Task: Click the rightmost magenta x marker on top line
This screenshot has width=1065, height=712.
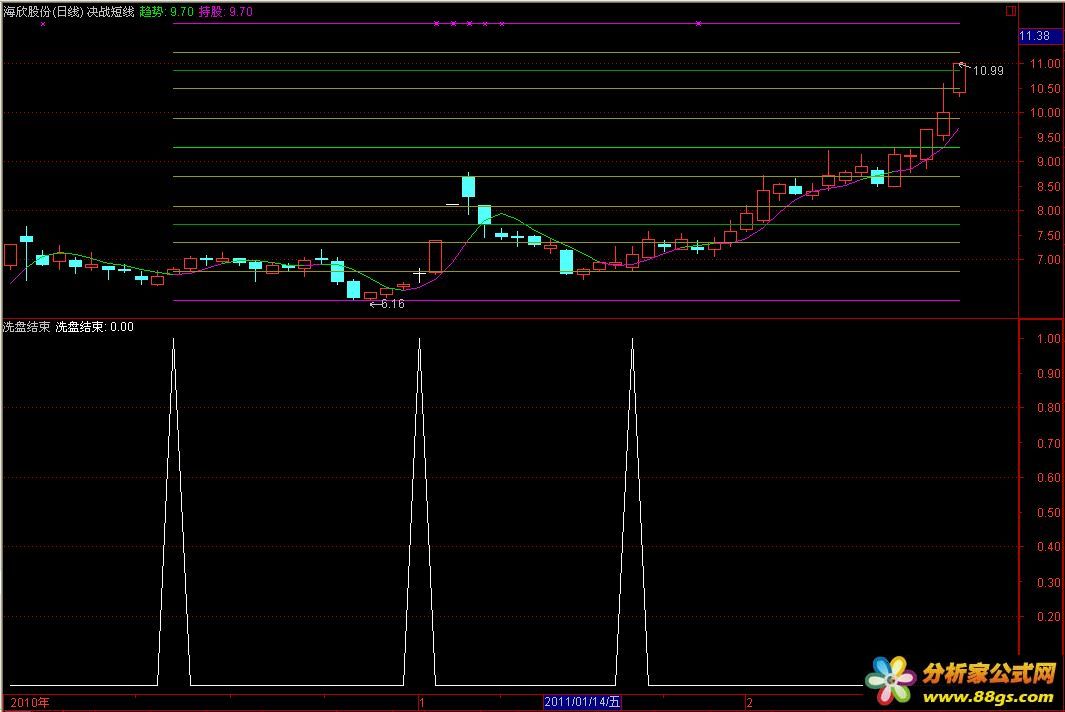Action: pyautogui.click(x=698, y=24)
